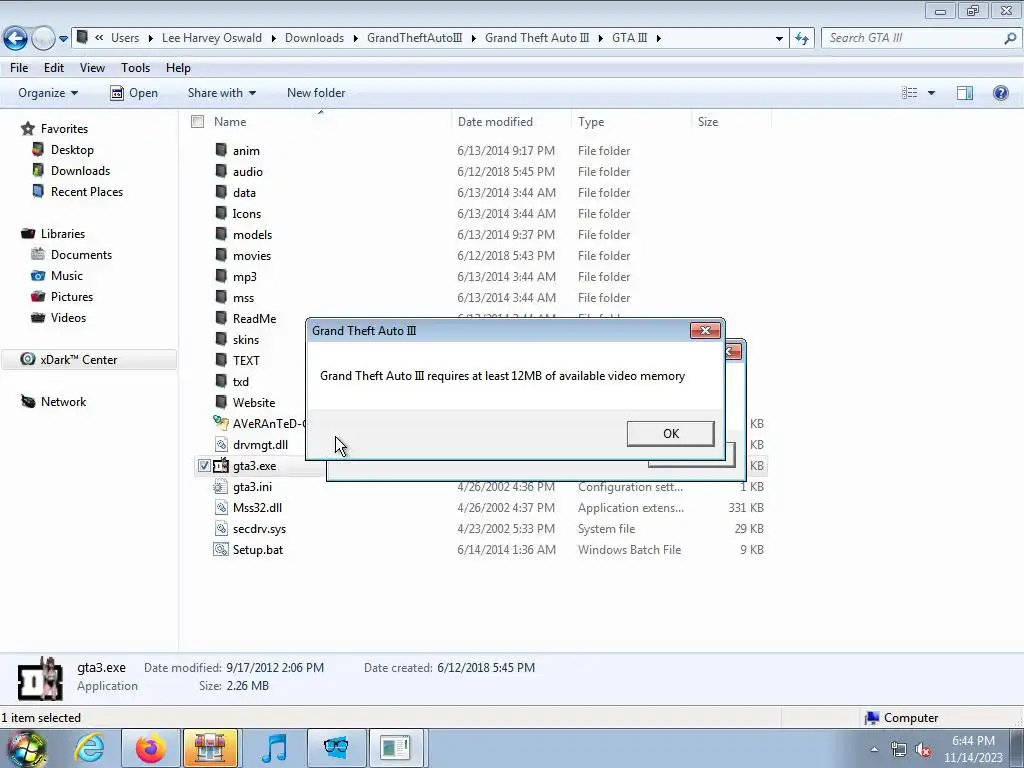Open the Videos library
The width and height of the screenshot is (1024, 768).
(68, 317)
